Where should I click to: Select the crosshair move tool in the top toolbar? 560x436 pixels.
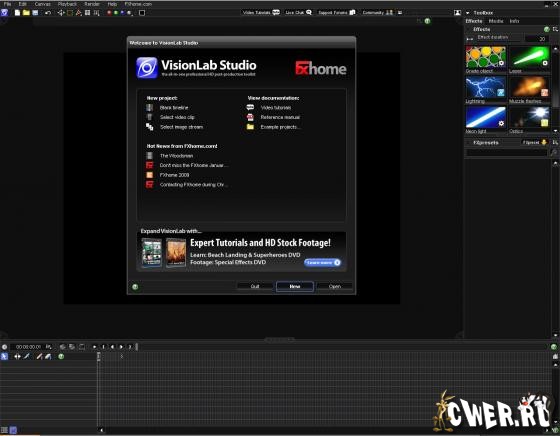click(x=61, y=13)
